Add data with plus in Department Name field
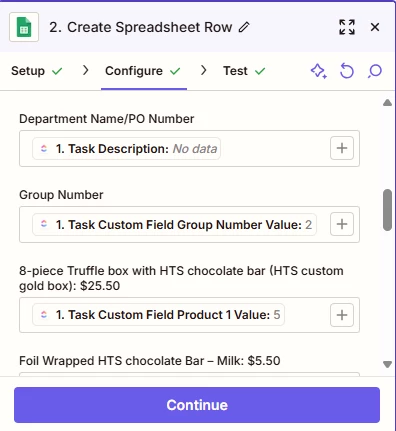396x431 pixels. click(342, 148)
